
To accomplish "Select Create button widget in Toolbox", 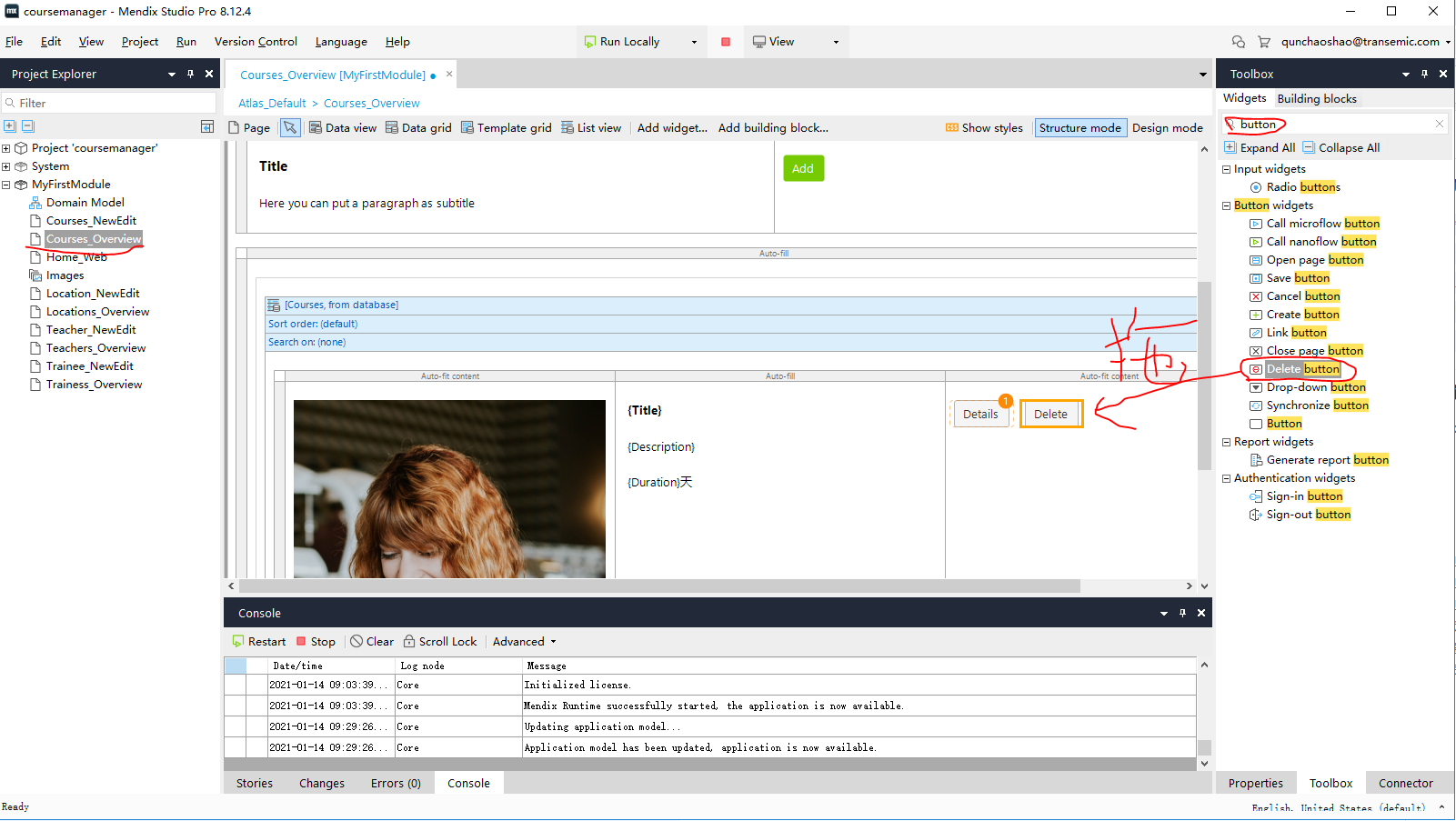I will (1295, 315).
